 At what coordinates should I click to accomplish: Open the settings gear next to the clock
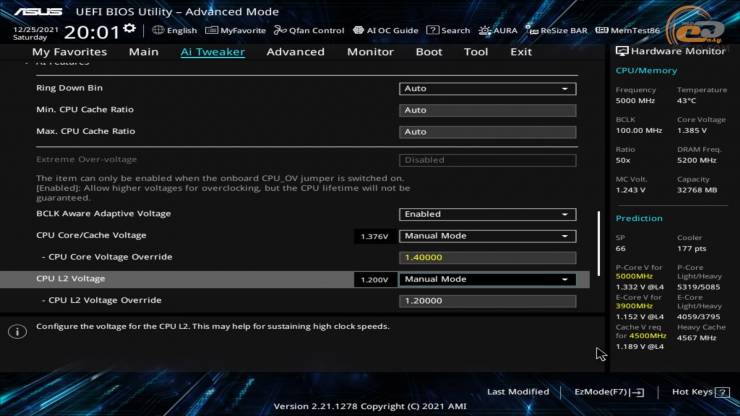click(x=129, y=29)
